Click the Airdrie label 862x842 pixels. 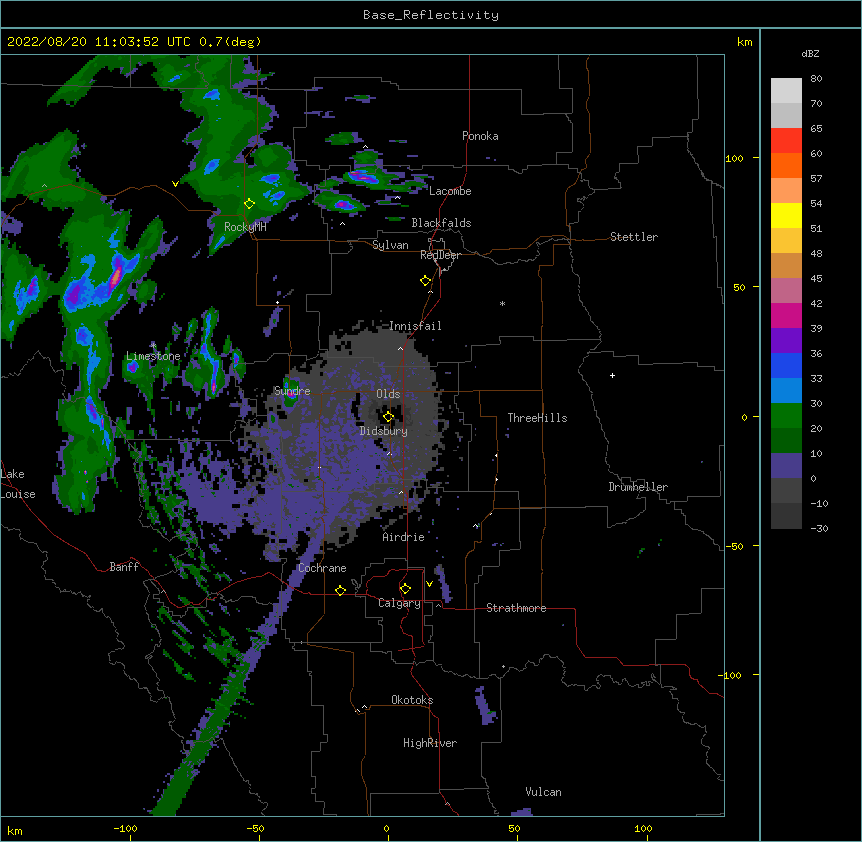tap(403, 537)
